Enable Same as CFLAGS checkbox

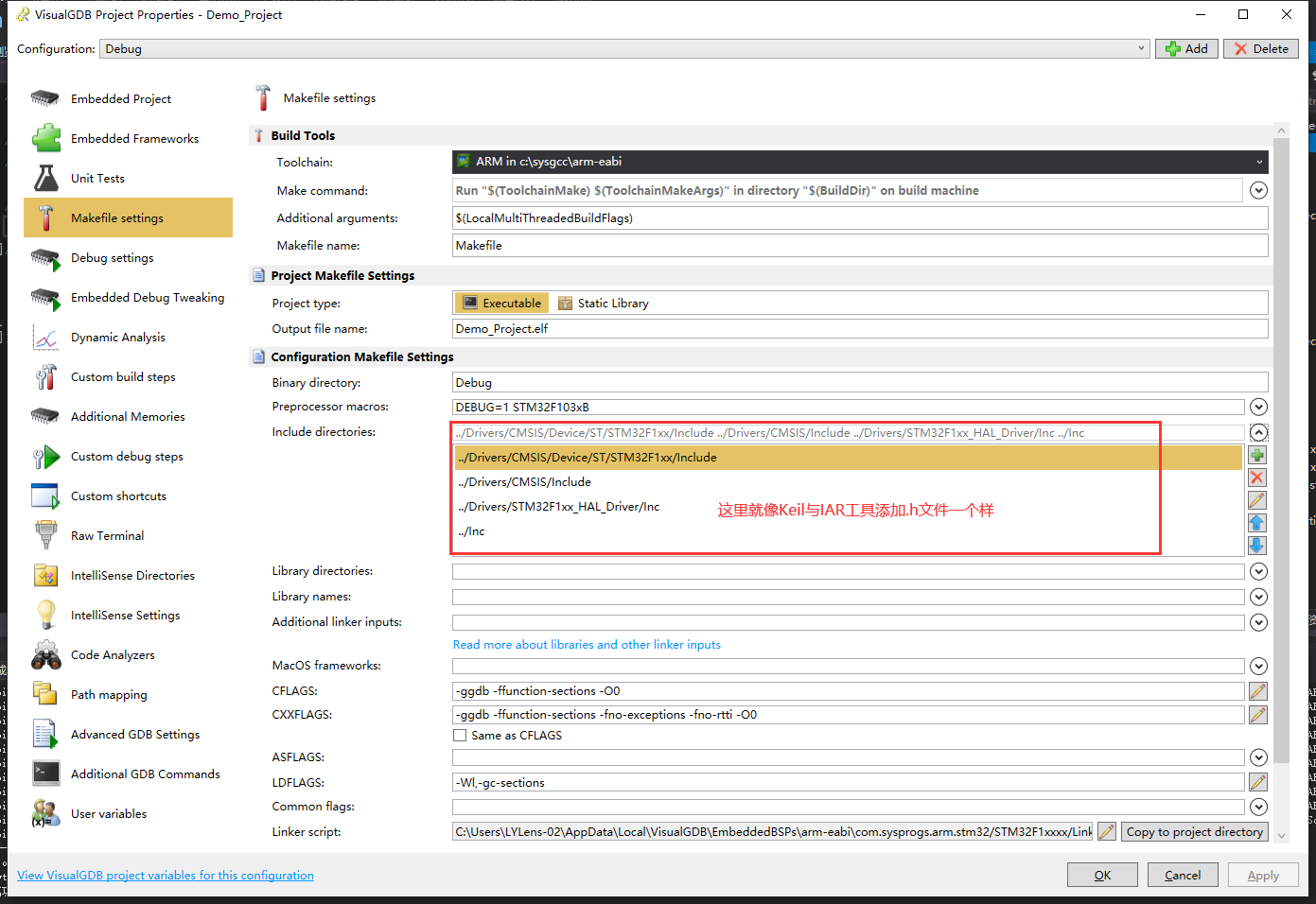coord(460,736)
